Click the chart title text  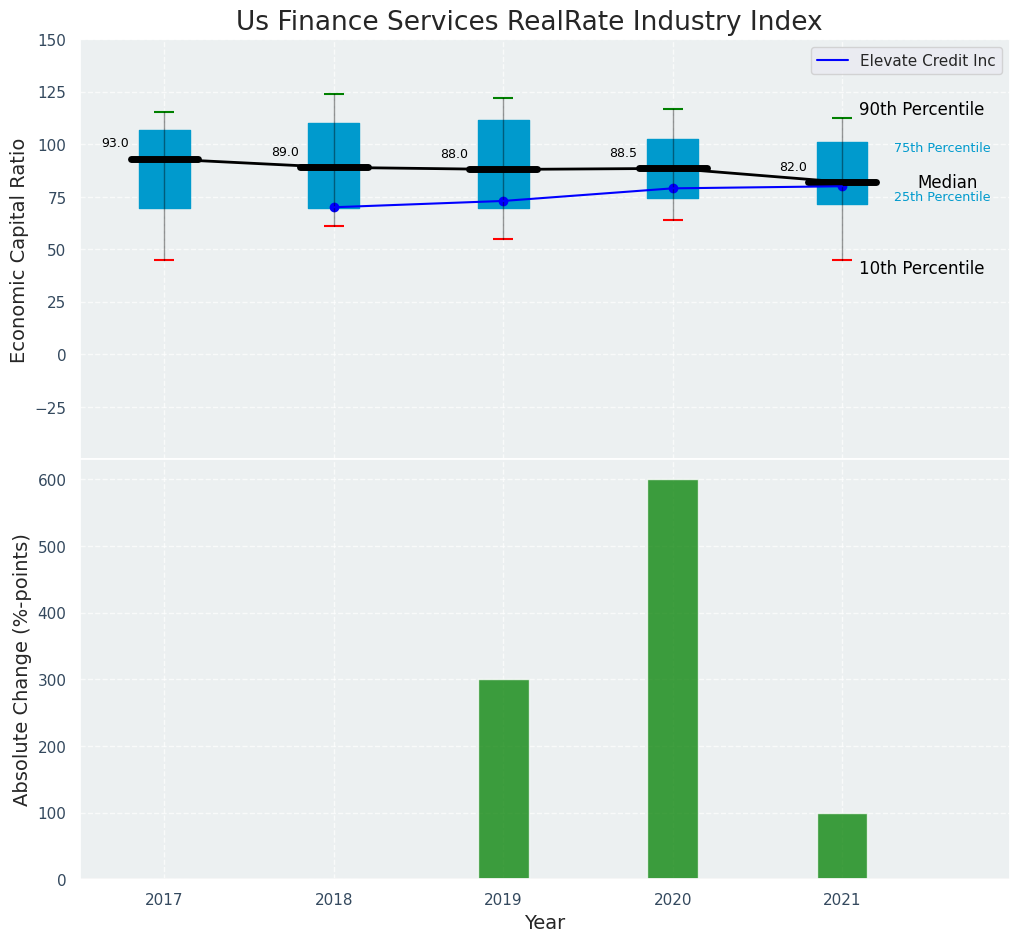pyautogui.click(x=529, y=21)
